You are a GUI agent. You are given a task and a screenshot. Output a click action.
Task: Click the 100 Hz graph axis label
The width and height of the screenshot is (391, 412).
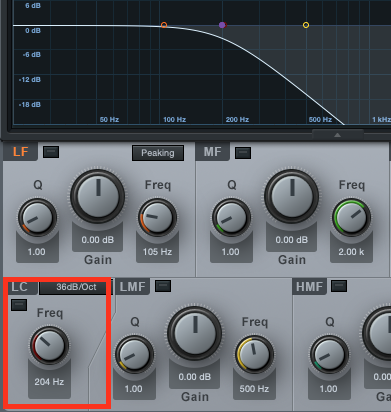click(174, 119)
